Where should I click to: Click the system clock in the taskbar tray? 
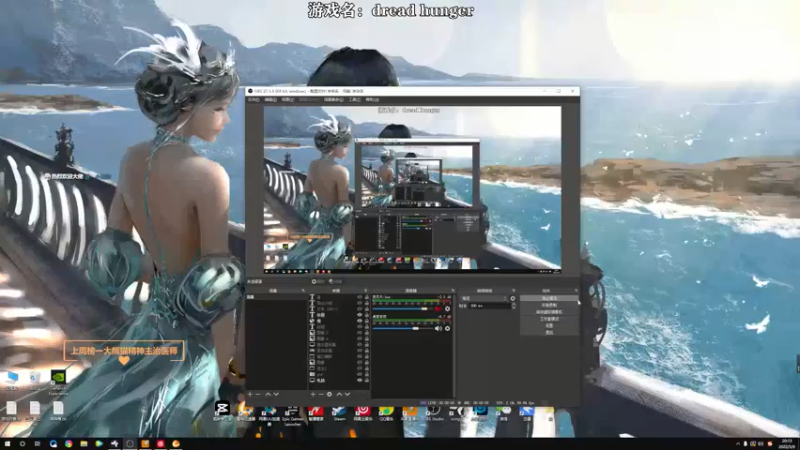click(787, 443)
